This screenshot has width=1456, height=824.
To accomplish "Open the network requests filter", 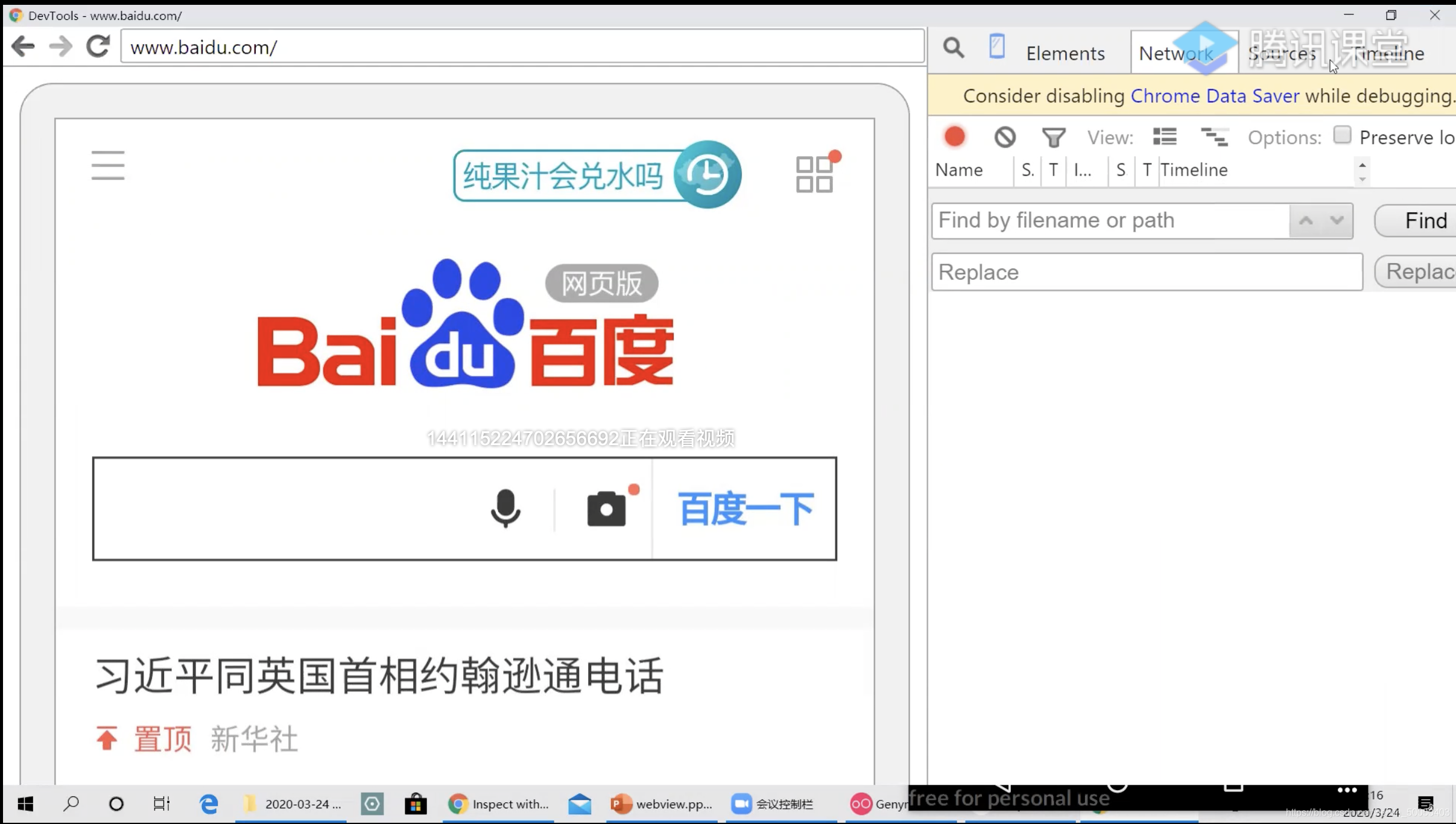I will (x=1053, y=136).
